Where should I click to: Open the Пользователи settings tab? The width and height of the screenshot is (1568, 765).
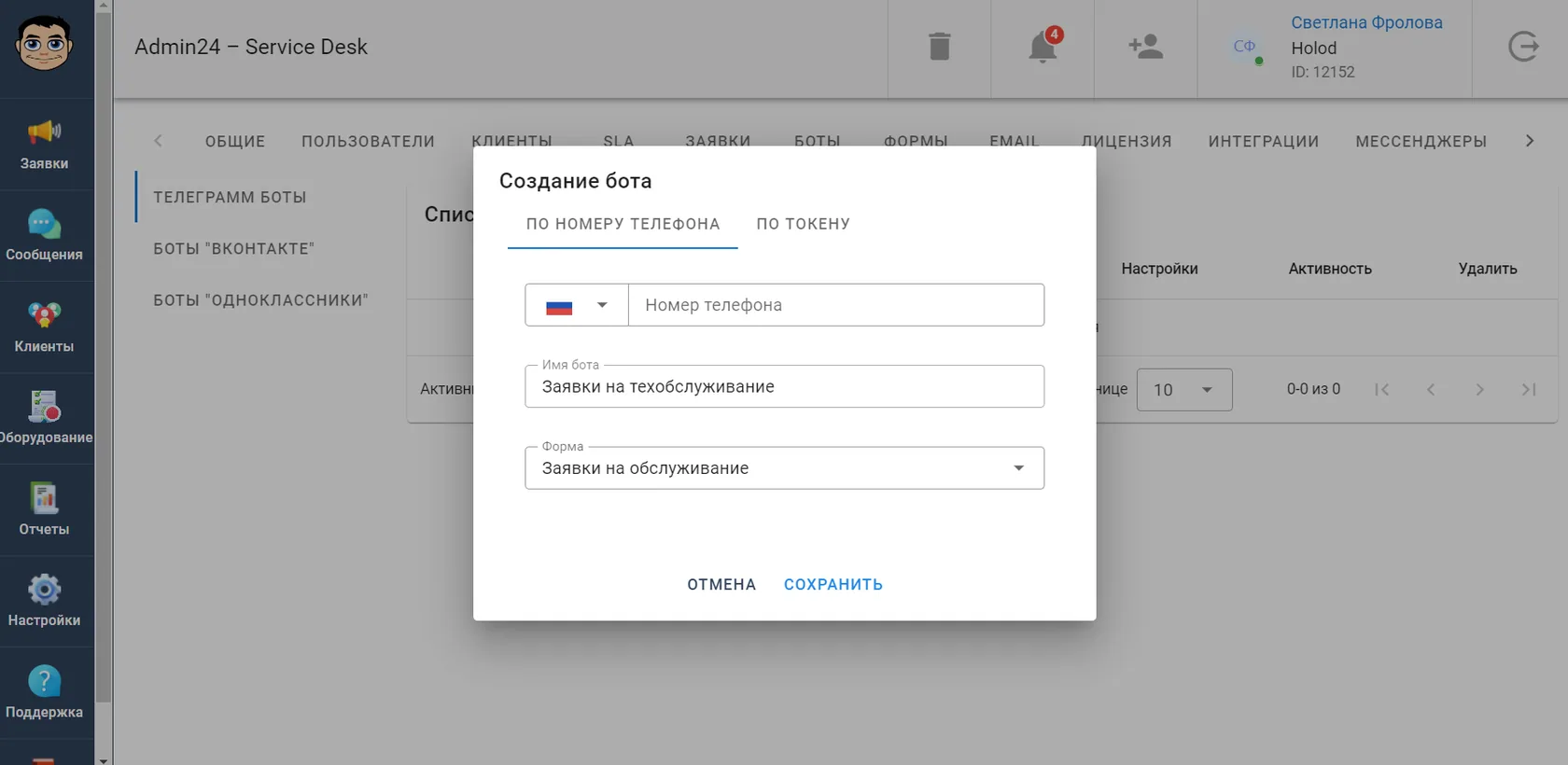pyautogui.click(x=369, y=142)
